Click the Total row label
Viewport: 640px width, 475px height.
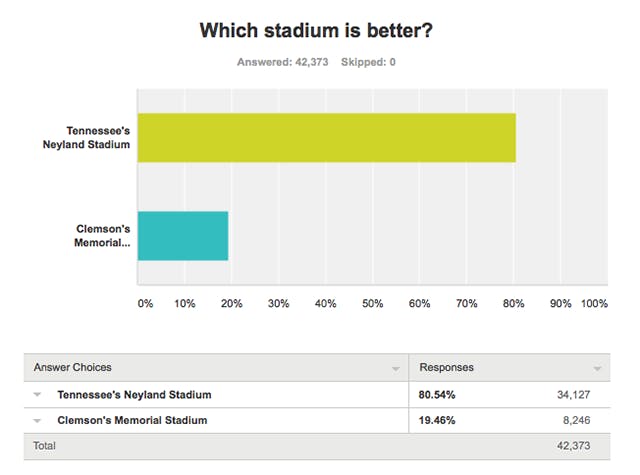[x=44, y=446]
